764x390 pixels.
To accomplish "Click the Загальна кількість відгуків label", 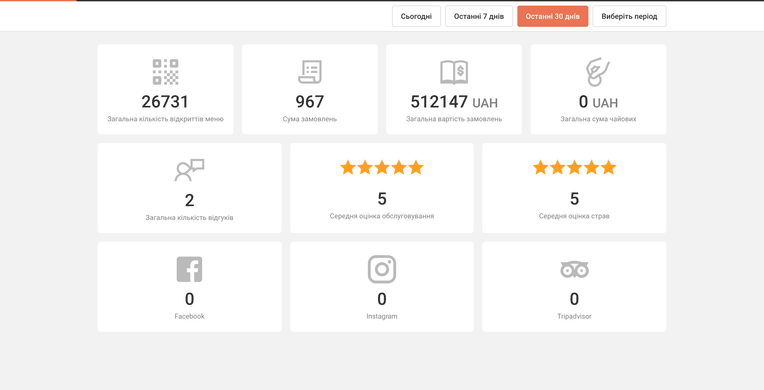I will coord(190,218).
